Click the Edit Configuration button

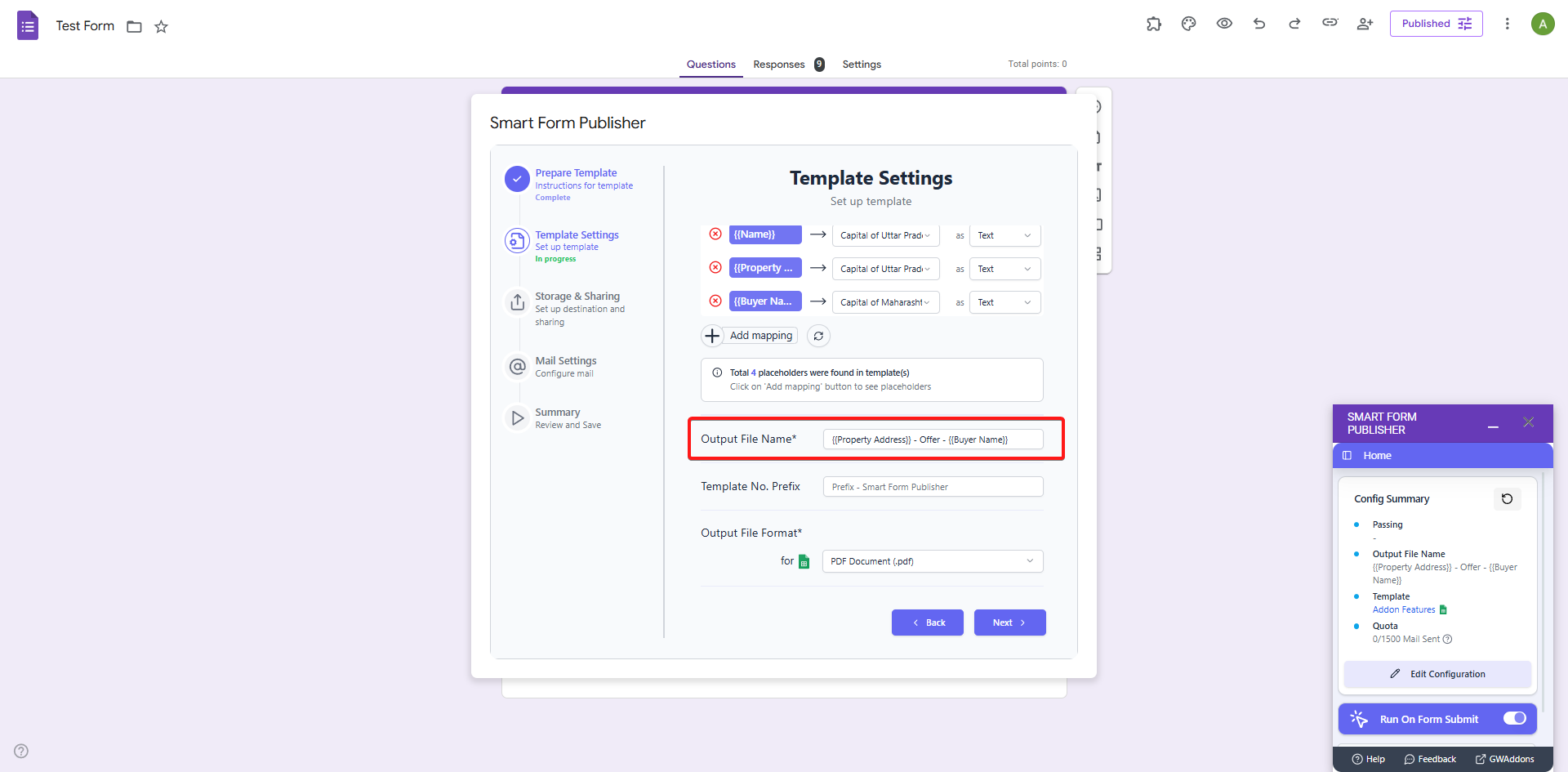(1437, 674)
